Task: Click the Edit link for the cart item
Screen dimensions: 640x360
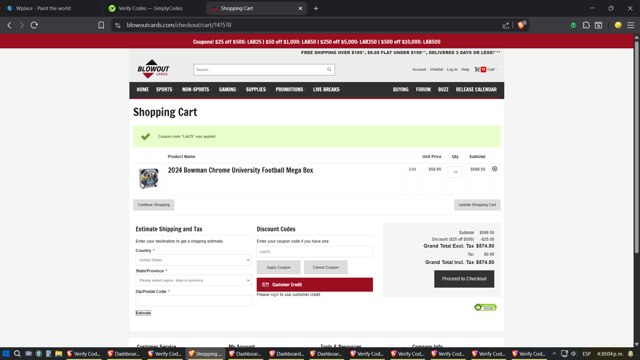Action: tap(412, 169)
